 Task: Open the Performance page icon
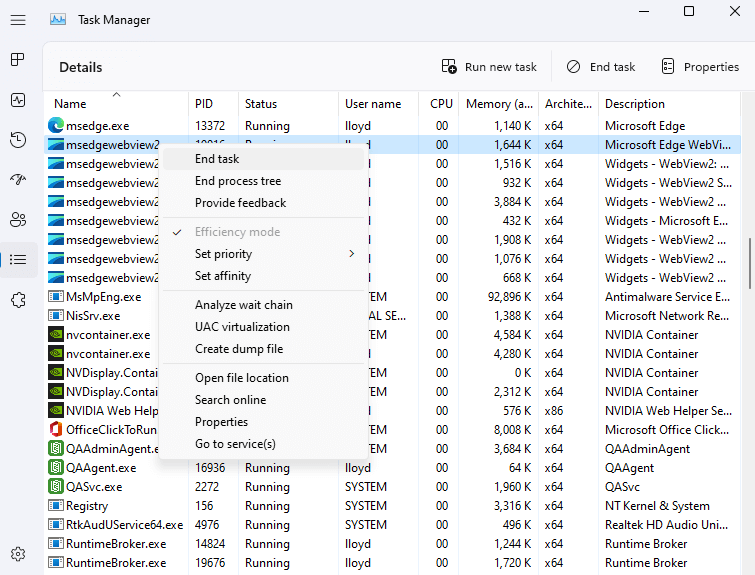[x=18, y=100]
